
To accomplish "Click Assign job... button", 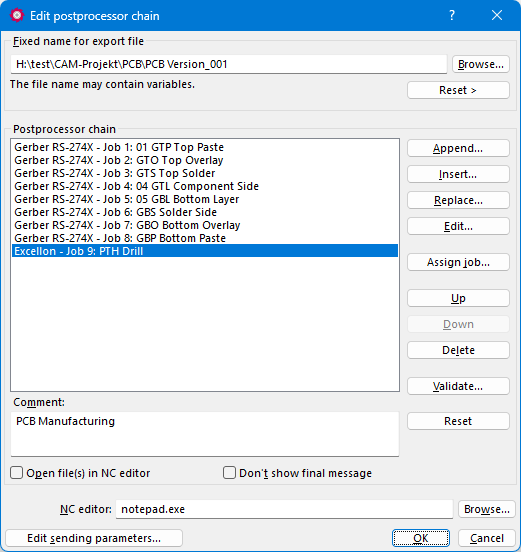I will click(458, 262).
